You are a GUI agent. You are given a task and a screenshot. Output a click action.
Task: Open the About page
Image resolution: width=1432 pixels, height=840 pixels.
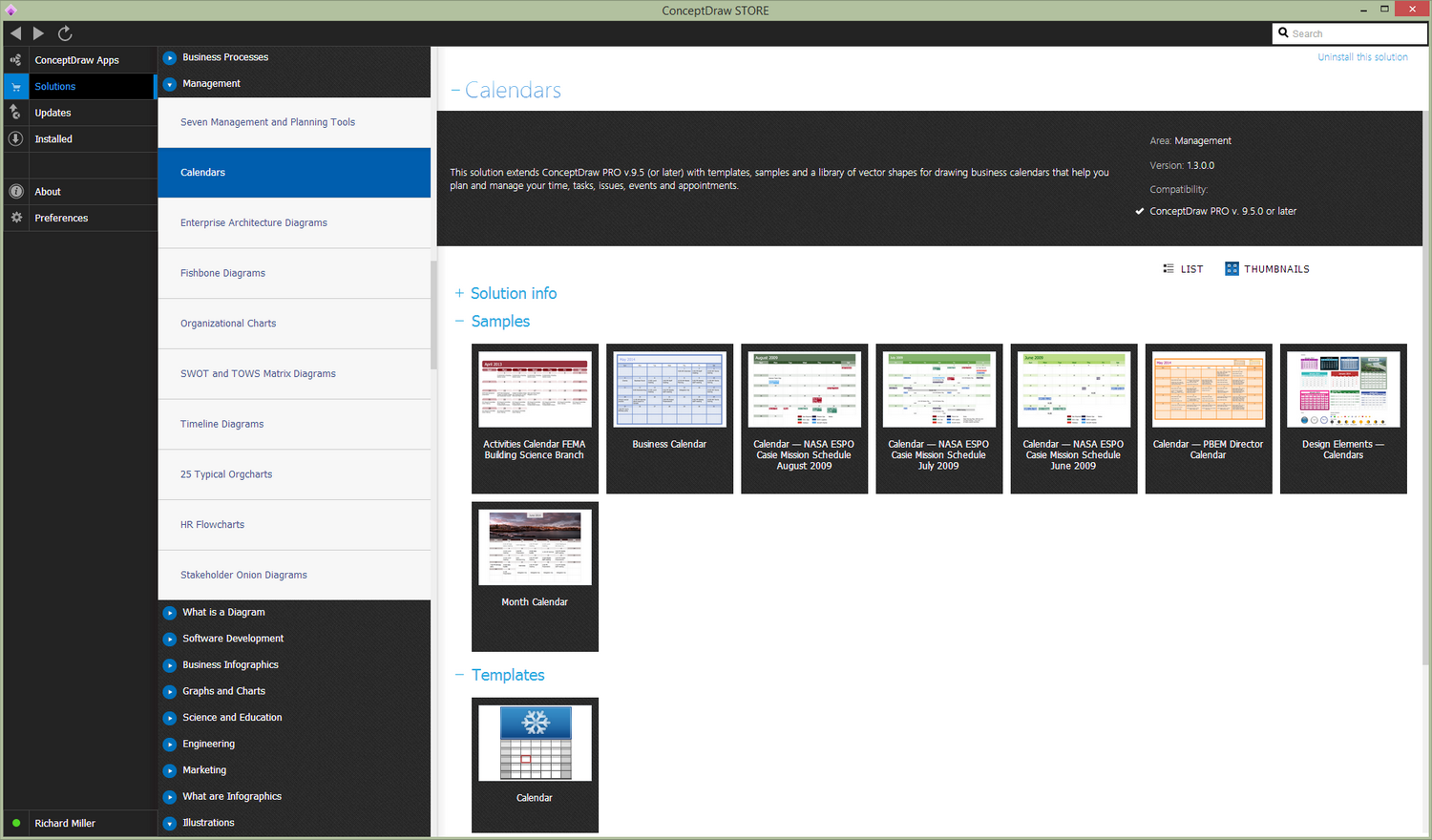point(78,191)
